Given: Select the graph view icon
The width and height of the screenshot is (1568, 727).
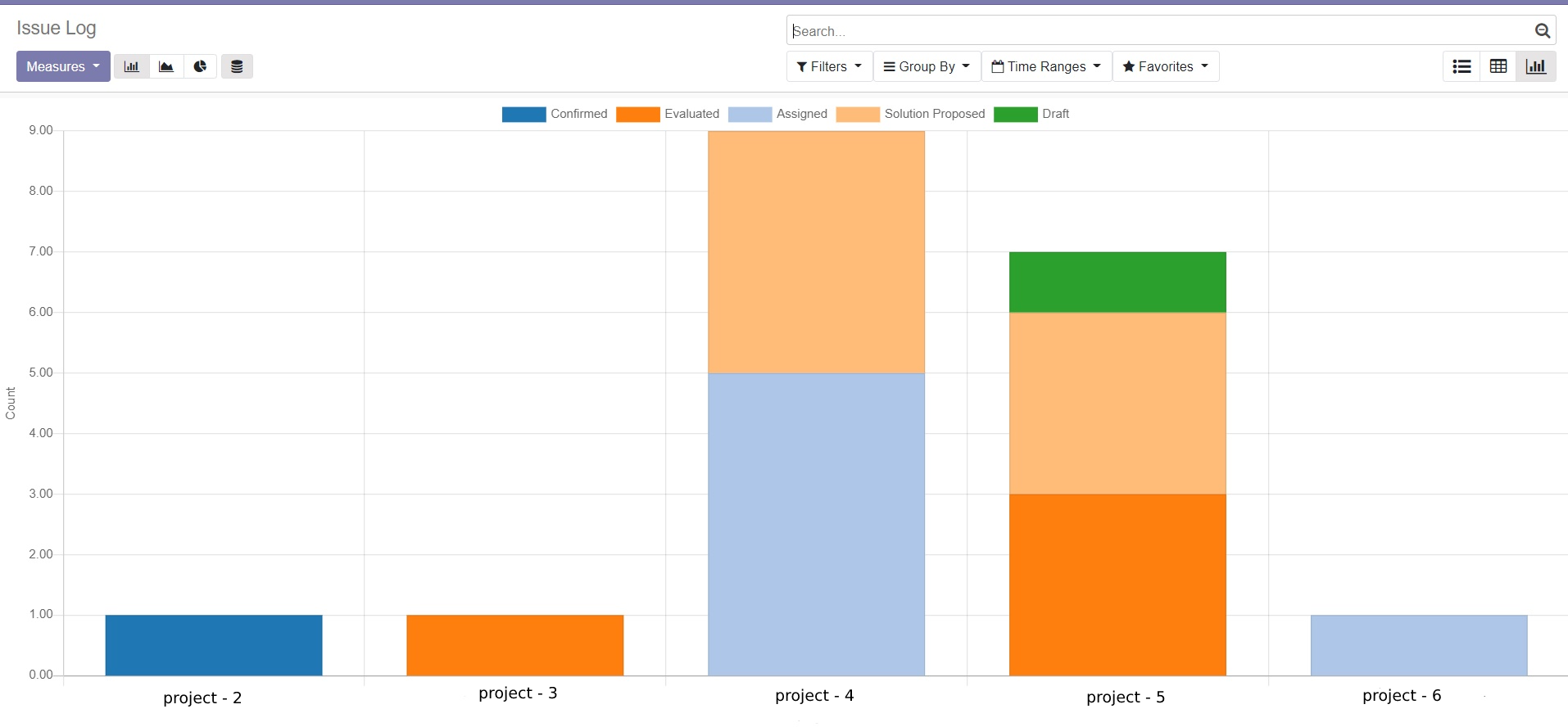Looking at the screenshot, I should tap(1535, 66).
